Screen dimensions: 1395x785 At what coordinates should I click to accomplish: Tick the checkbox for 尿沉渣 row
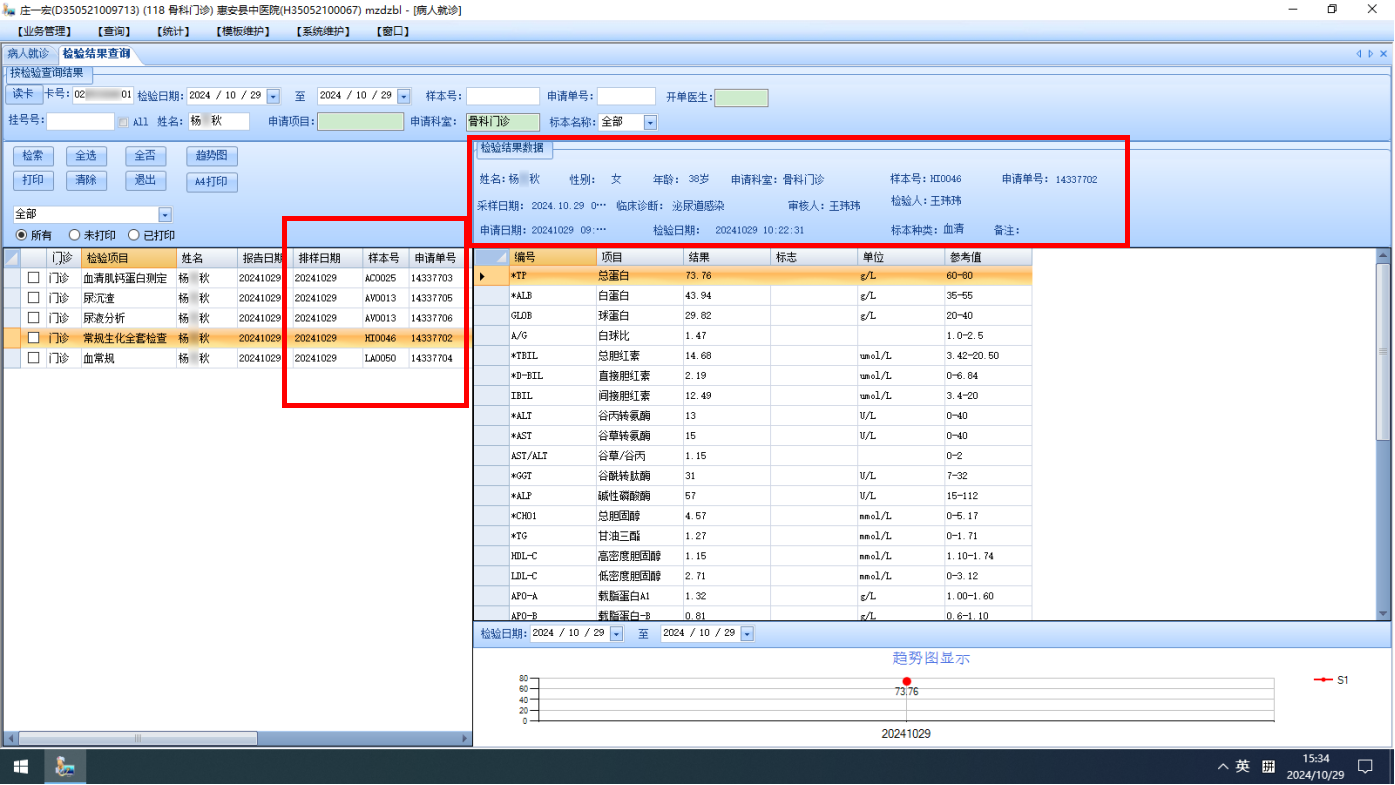(33, 297)
